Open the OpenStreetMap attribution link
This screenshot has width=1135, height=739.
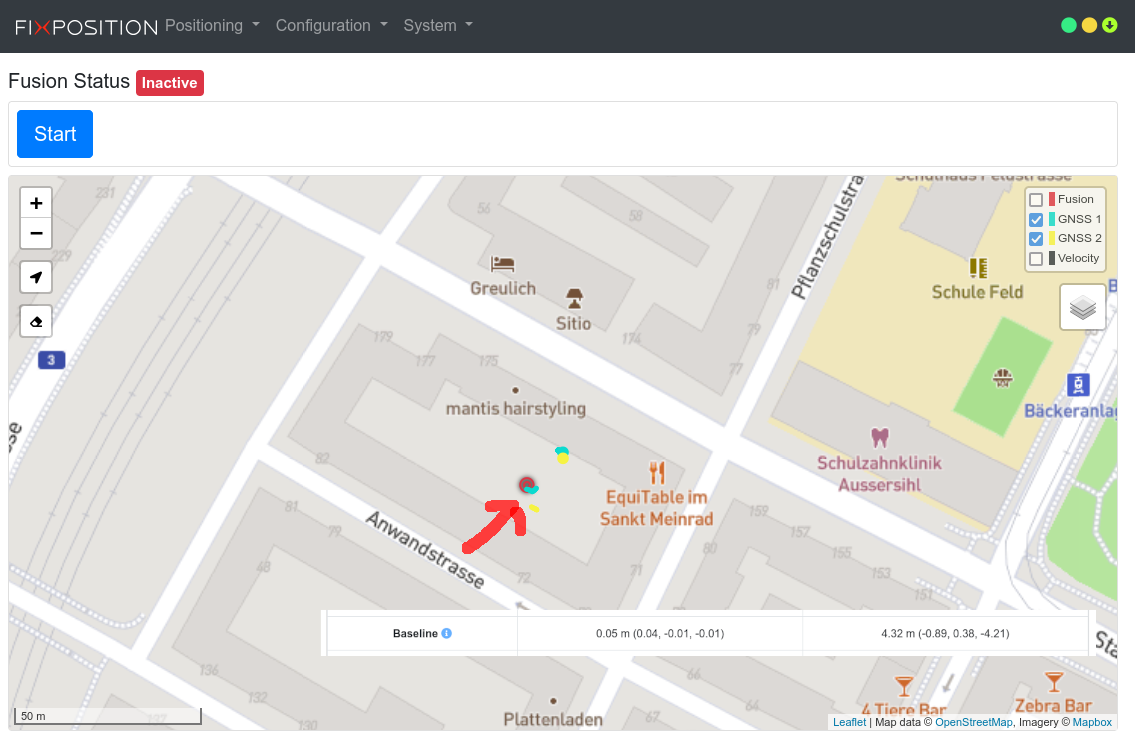click(973, 722)
